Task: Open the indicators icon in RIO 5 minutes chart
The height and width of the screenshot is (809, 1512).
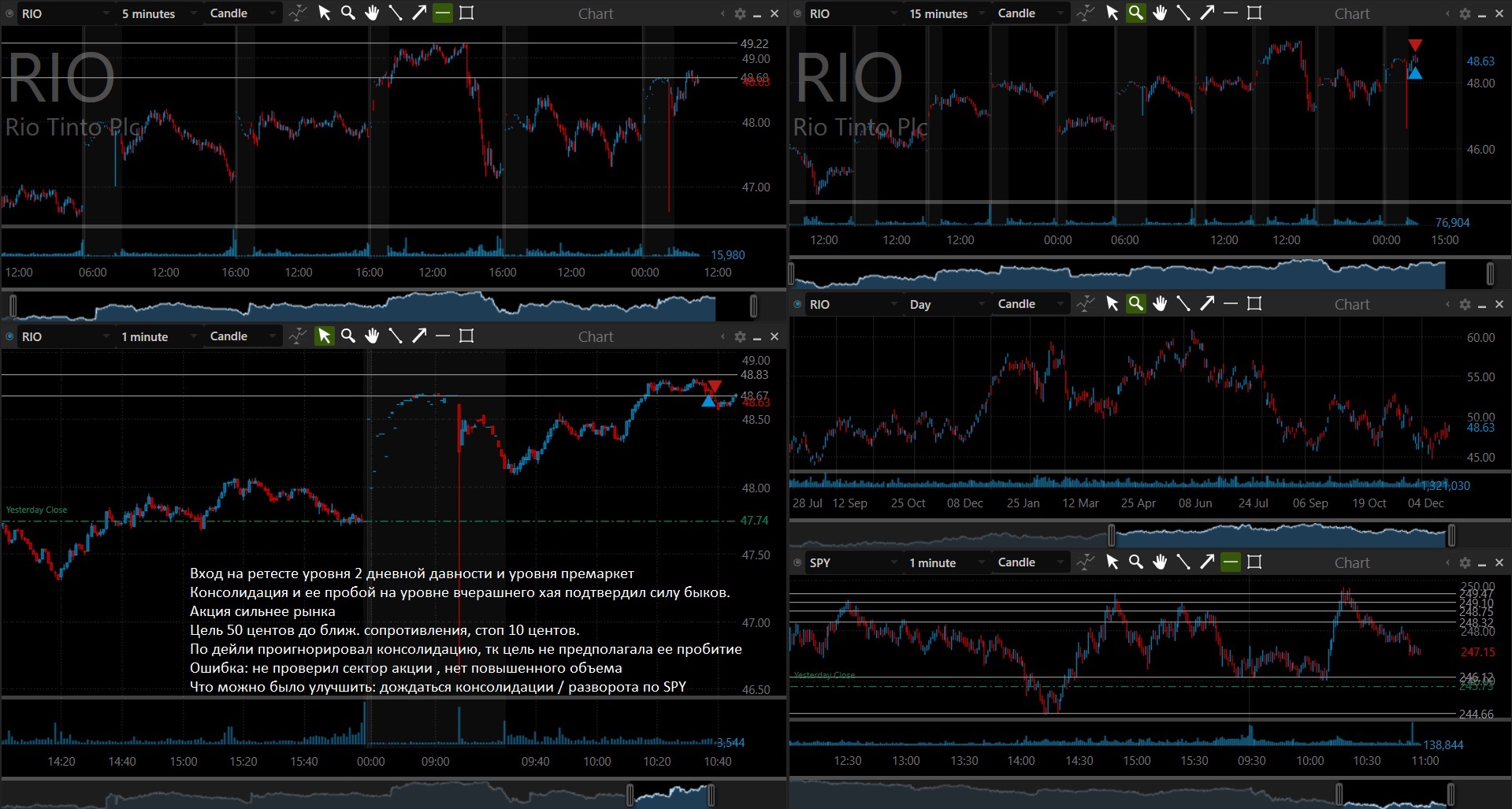Action: (x=297, y=13)
